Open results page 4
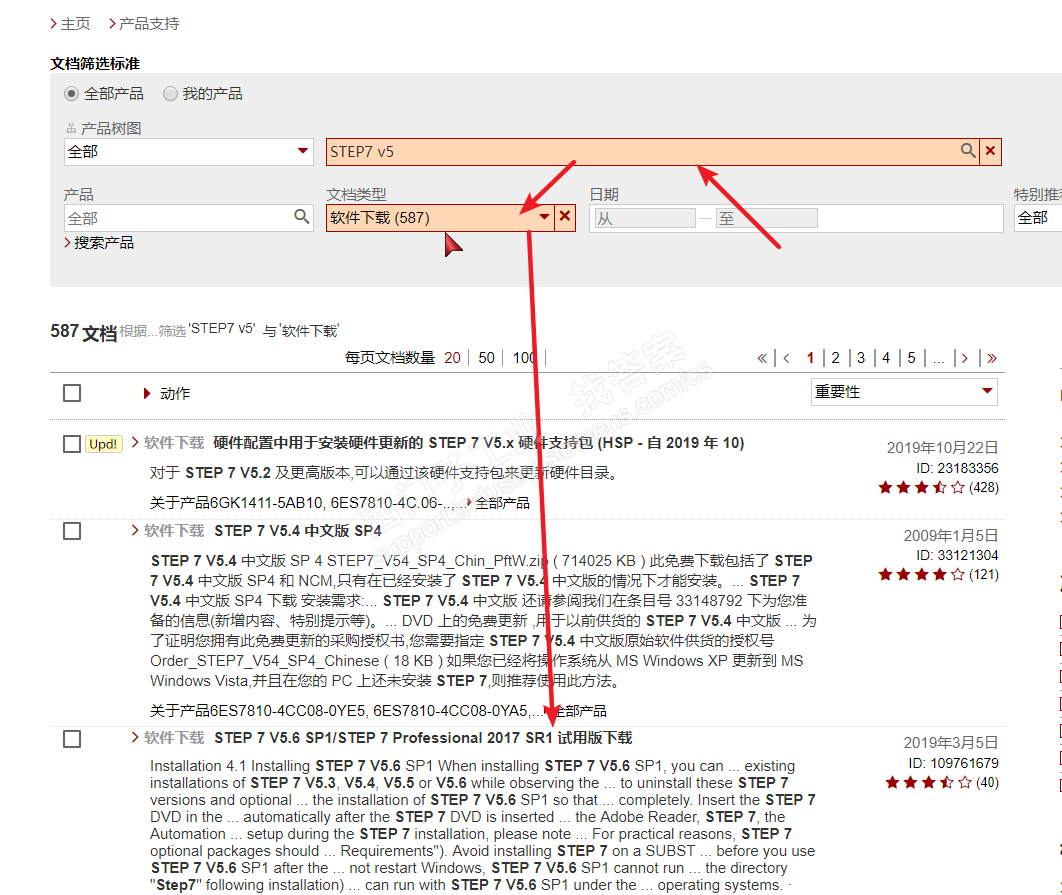1062x895 pixels. pos(886,358)
